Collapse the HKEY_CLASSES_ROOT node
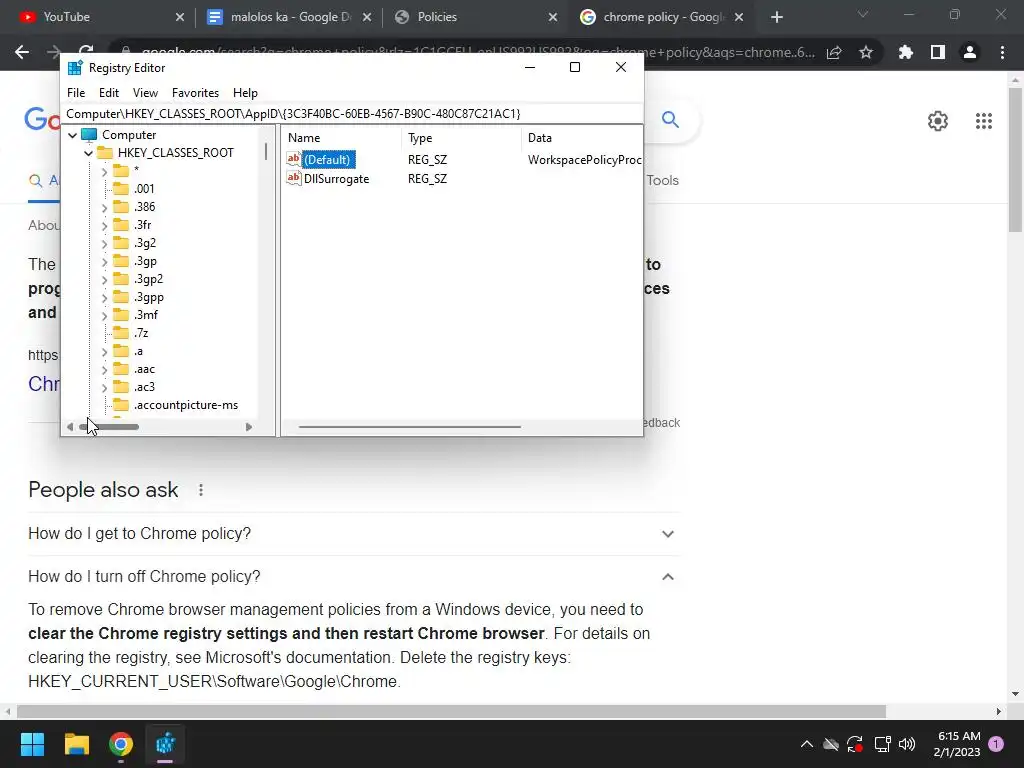Image resolution: width=1024 pixels, height=768 pixels. (x=88, y=153)
